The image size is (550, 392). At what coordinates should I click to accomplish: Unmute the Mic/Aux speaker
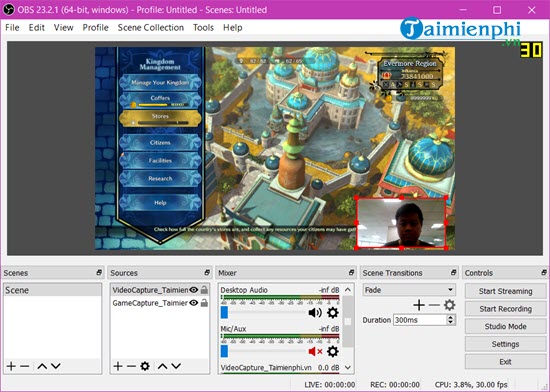[315, 351]
